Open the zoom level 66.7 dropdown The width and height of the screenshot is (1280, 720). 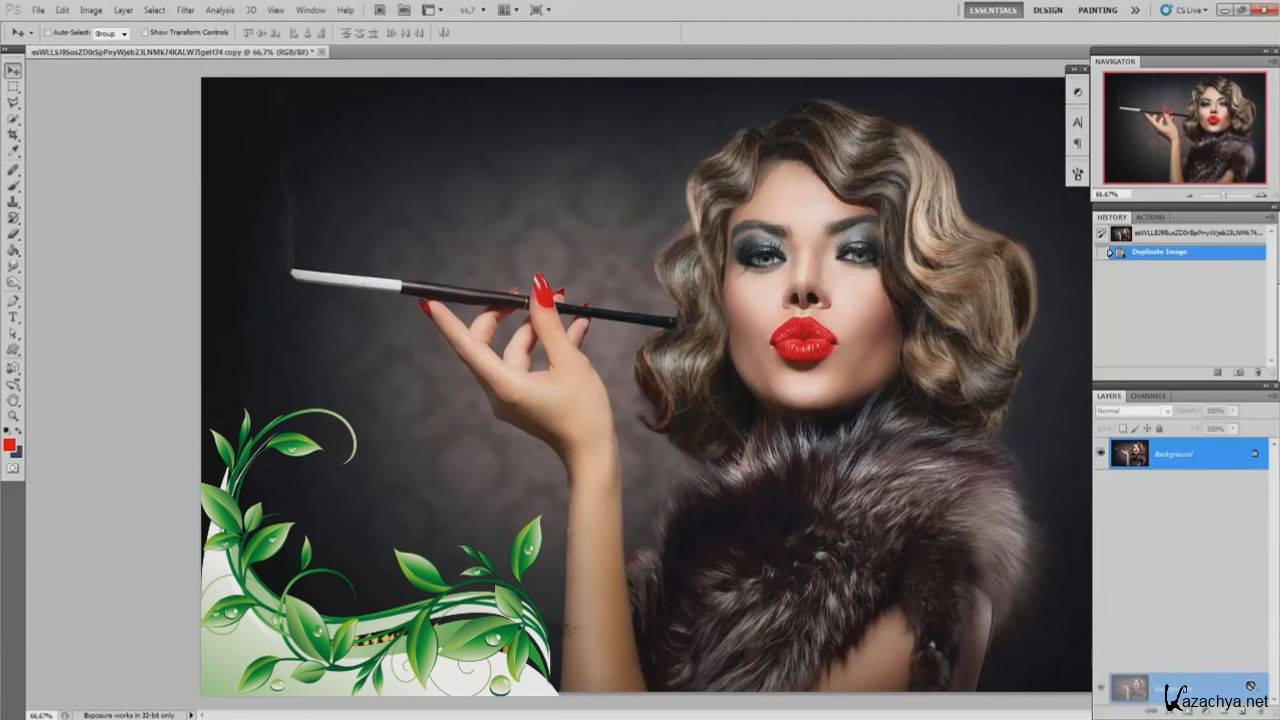[471, 10]
